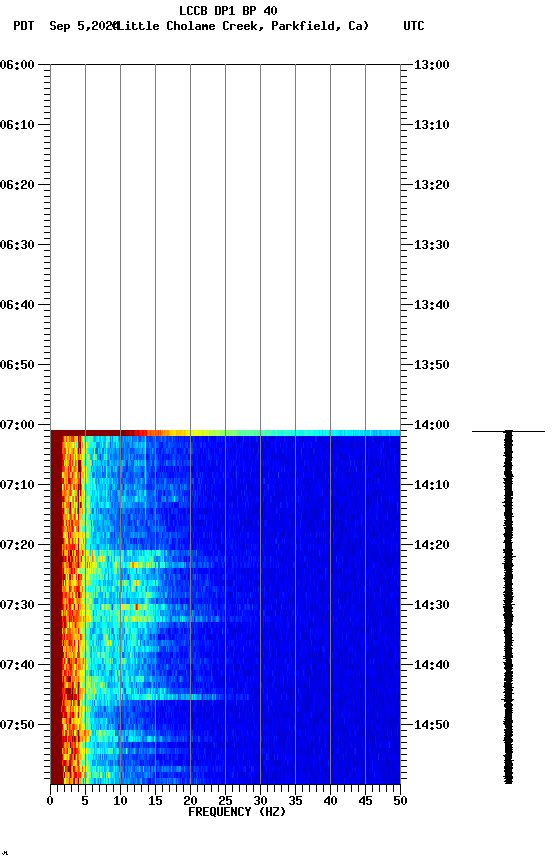Viewport: 552px width, 864px height.
Task: Click the title text 'LCCB DP1 BP 40'
Action: tap(228, 10)
